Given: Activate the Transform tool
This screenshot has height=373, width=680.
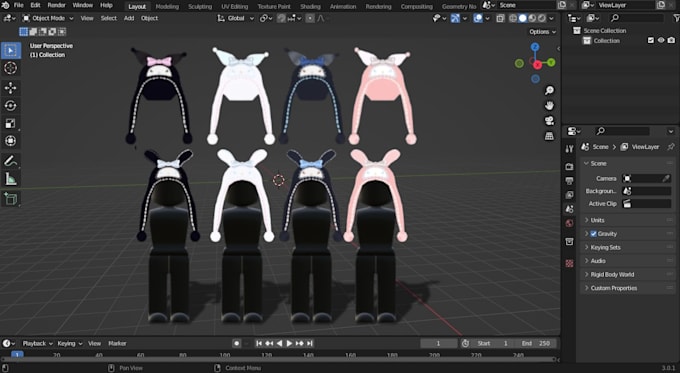Looking at the screenshot, I should coord(10,141).
